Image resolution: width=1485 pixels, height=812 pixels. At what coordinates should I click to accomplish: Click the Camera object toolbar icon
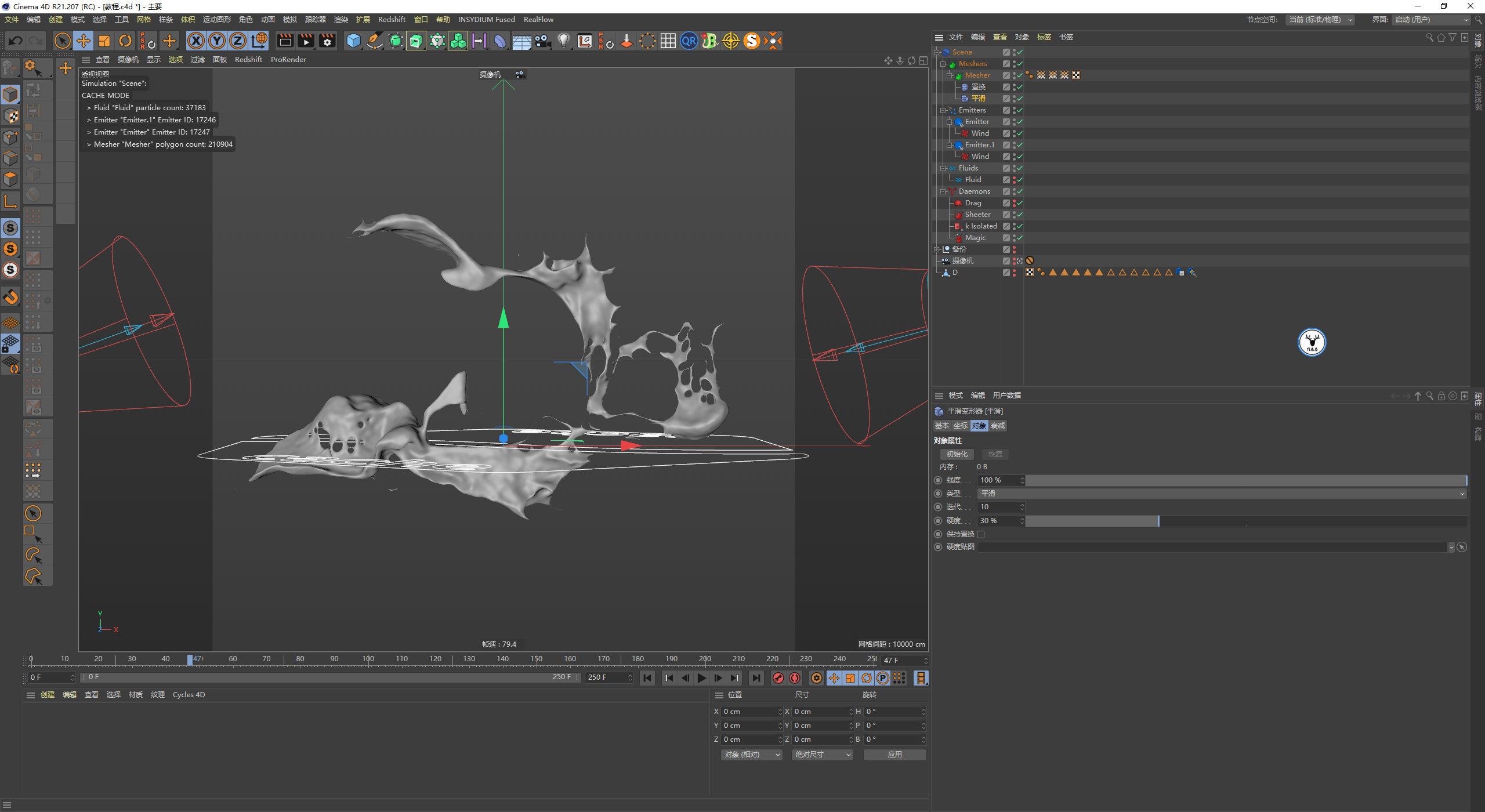pos(542,41)
